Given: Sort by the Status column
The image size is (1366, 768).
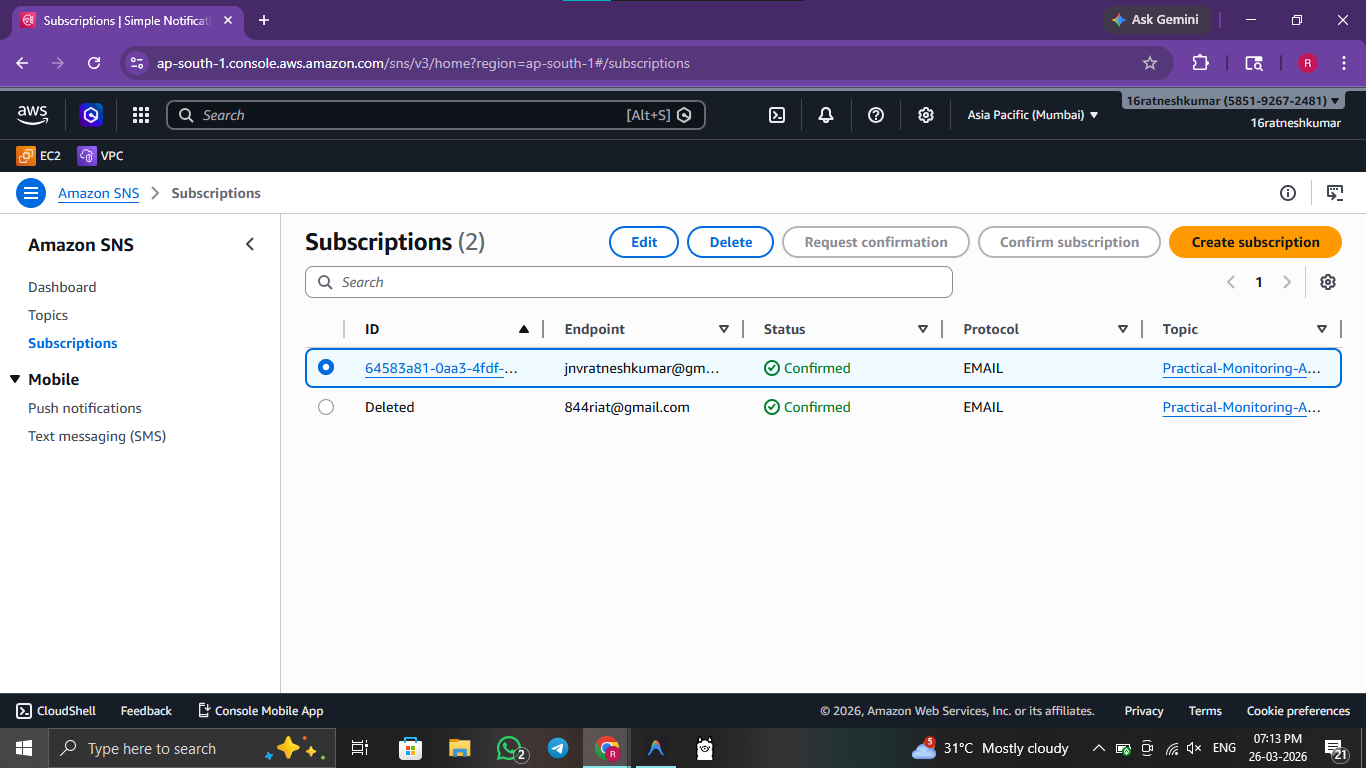Looking at the screenshot, I should pos(923,329).
